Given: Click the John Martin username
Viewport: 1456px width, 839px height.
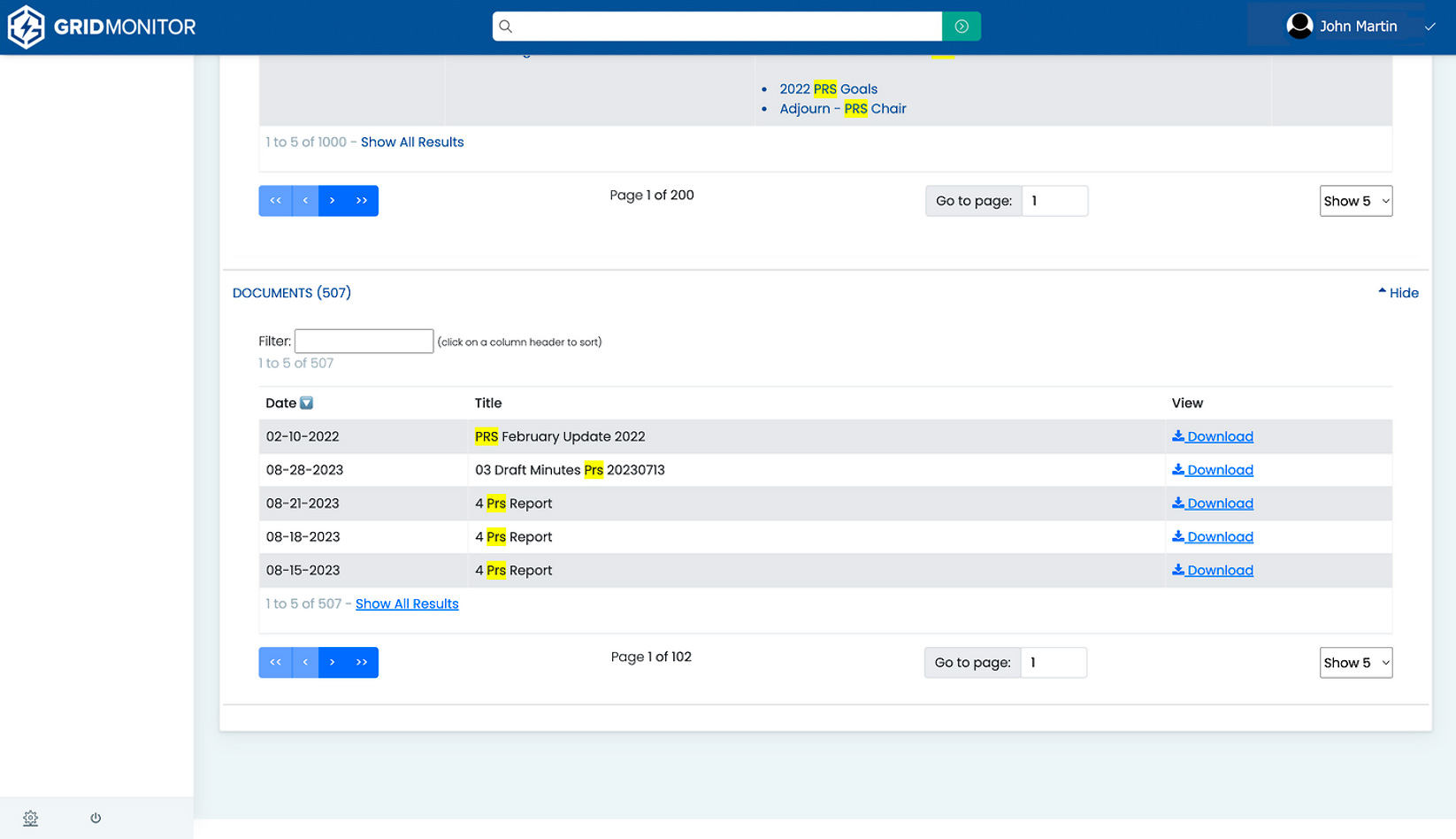Looking at the screenshot, I should 1358,27.
